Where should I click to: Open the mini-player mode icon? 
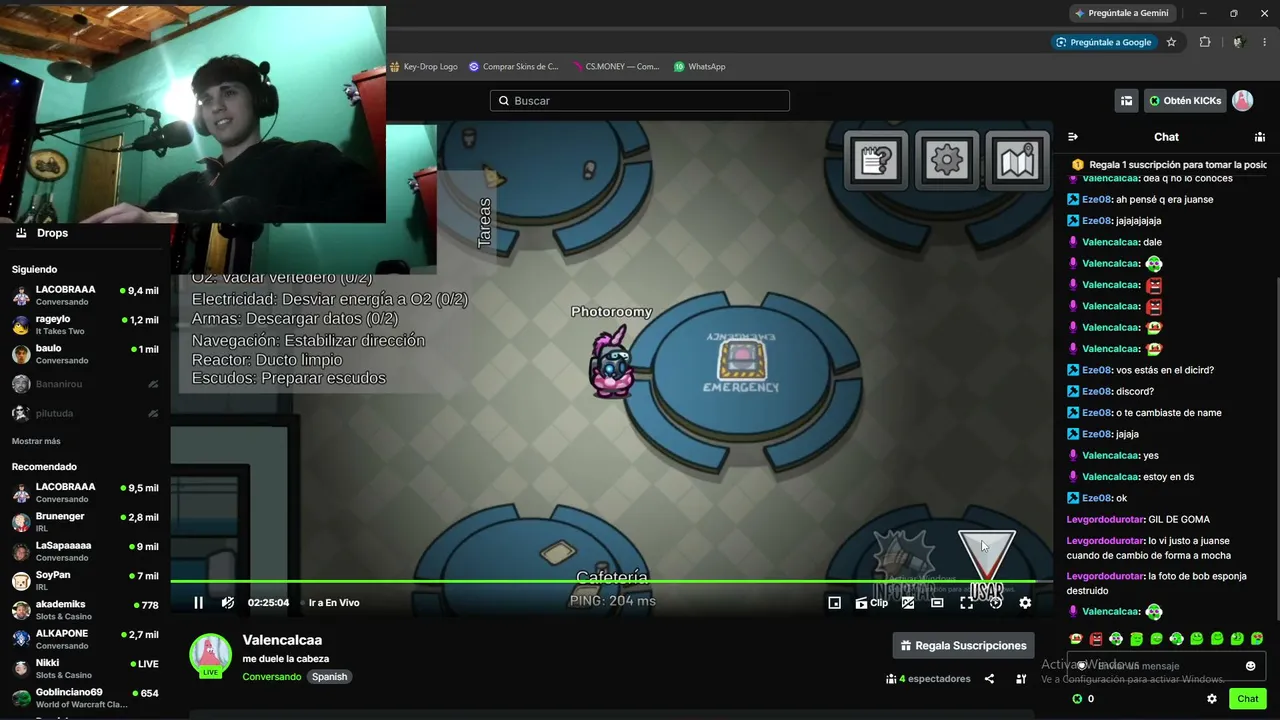(835, 602)
